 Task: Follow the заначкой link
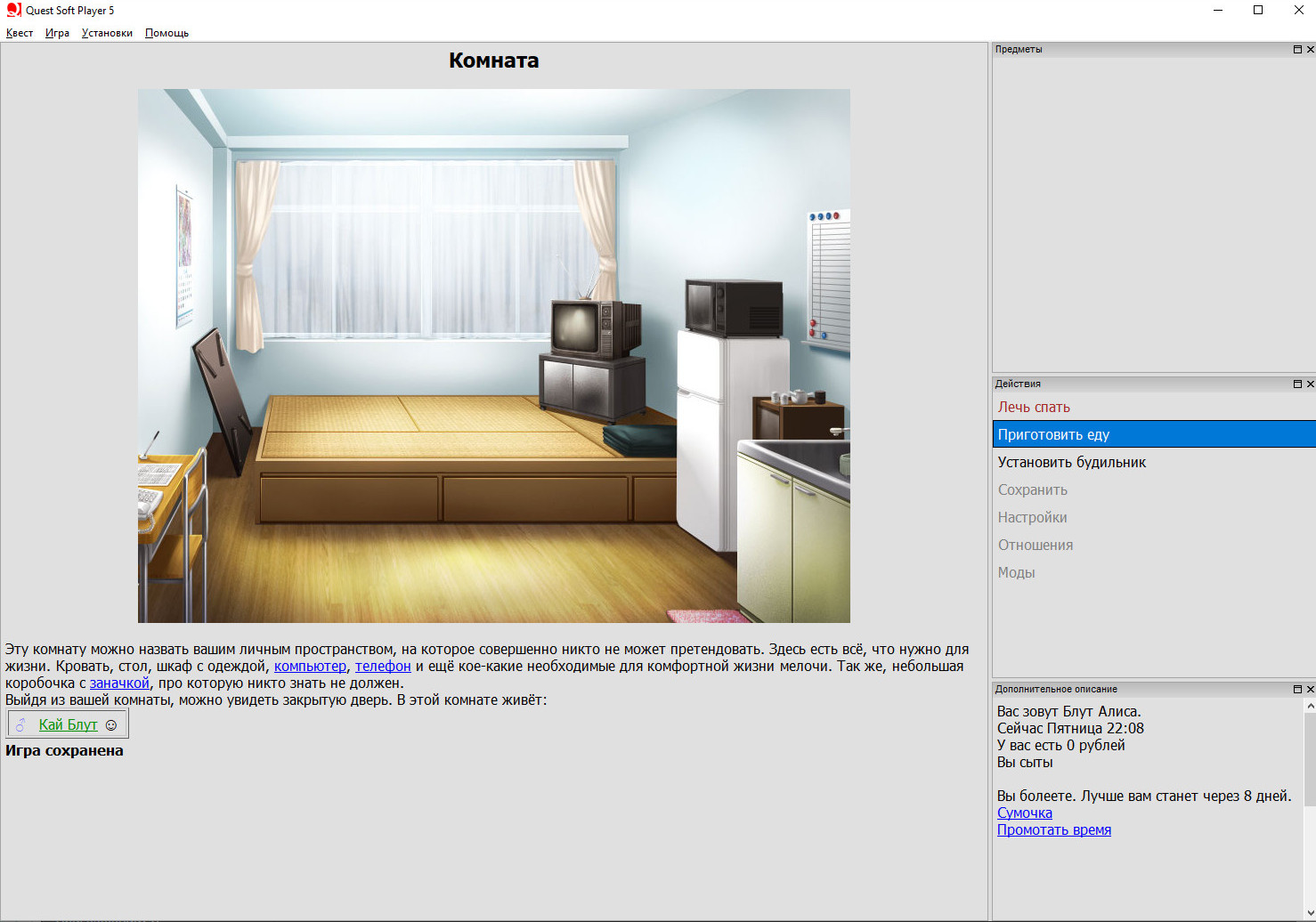coord(119,683)
